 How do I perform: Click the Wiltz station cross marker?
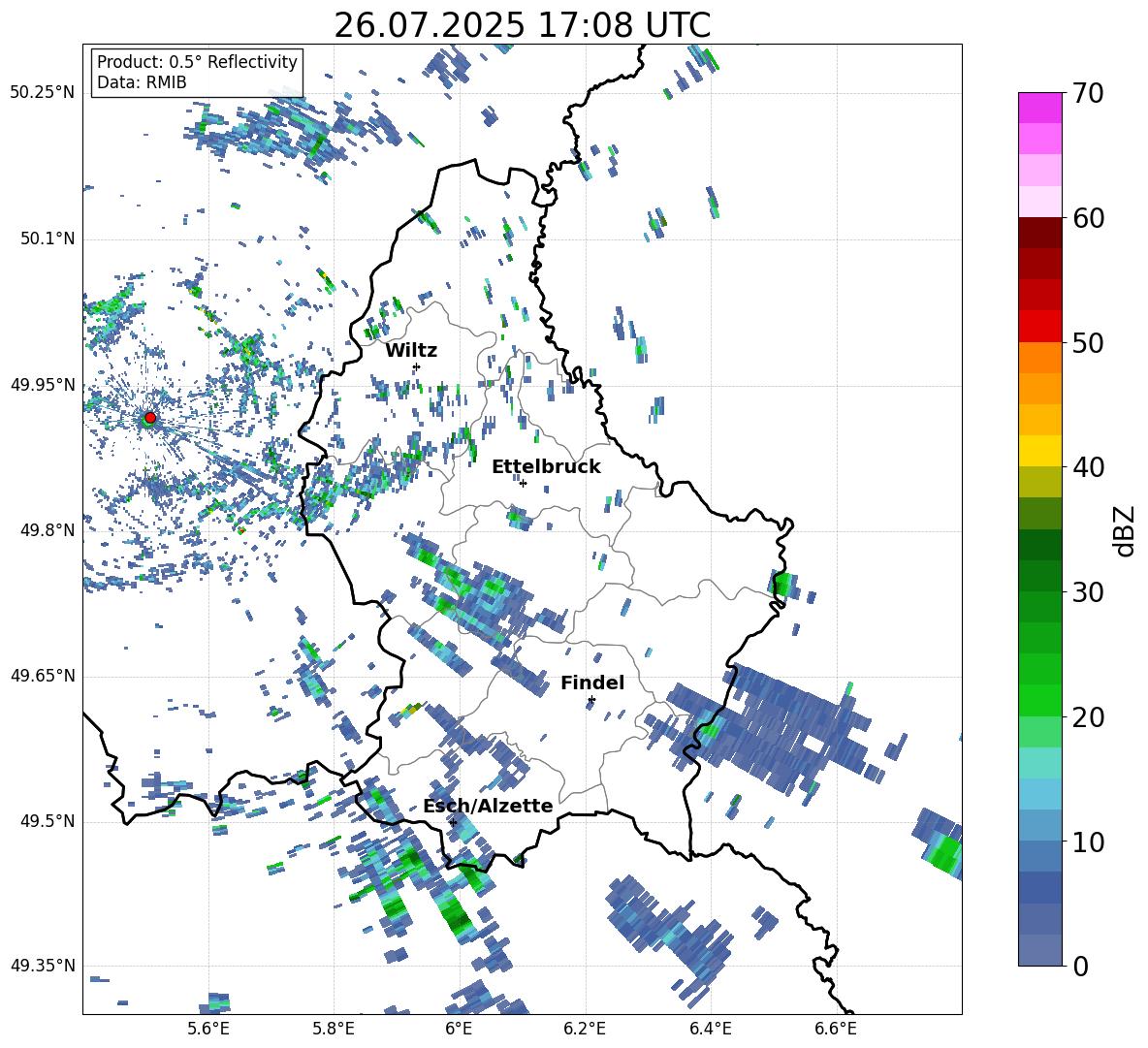click(417, 366)
